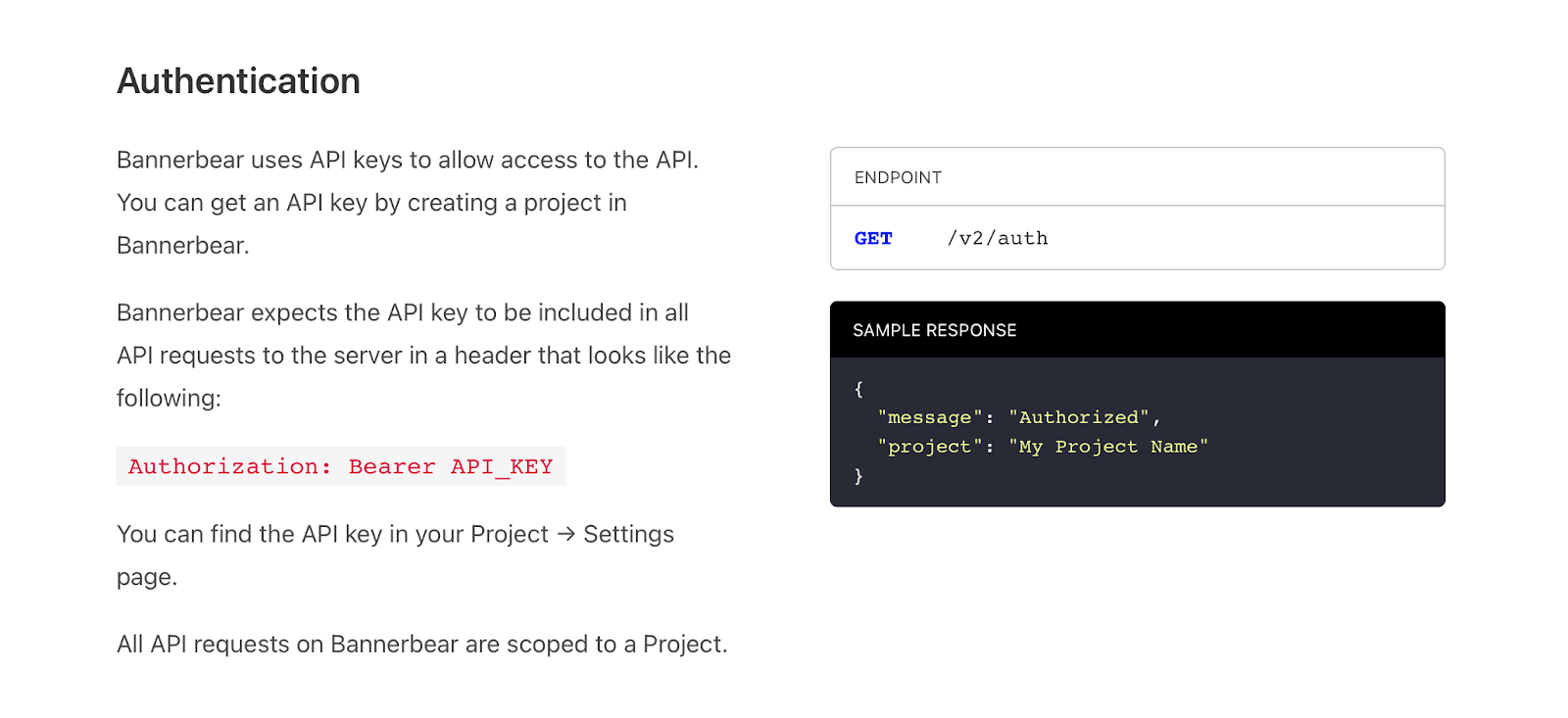The width and height of the screenshot is (1568, 718).
Task: Click the word Settings in the paragraph
Action: (x=629, y=534)
